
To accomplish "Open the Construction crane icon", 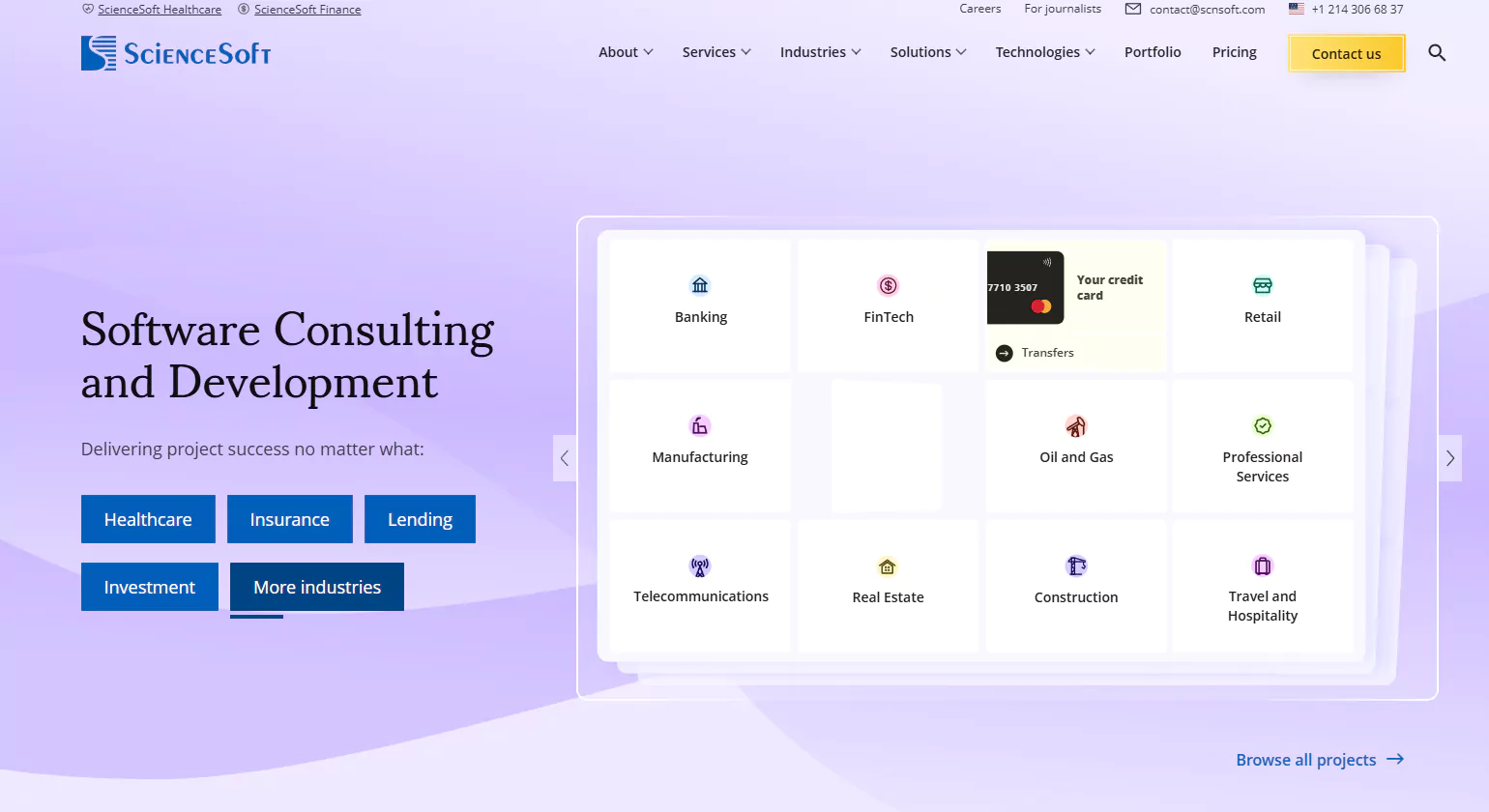I will (x=1075, y=566).
